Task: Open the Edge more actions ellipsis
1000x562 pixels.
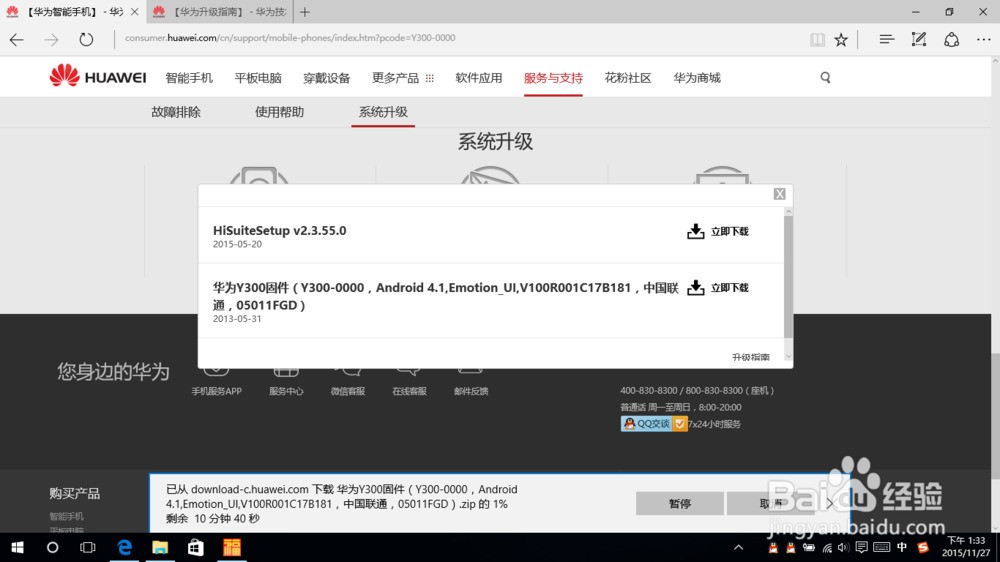Action: pyautogui.click(x=983, y=40)
